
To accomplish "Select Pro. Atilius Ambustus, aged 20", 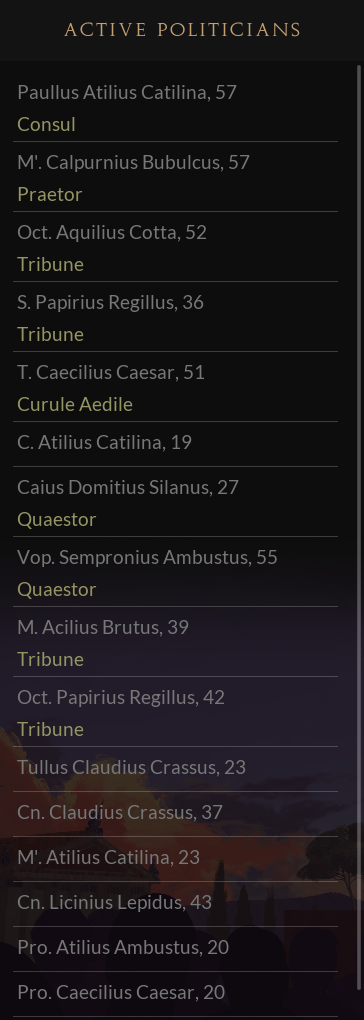I will click(x=176, y=949).
